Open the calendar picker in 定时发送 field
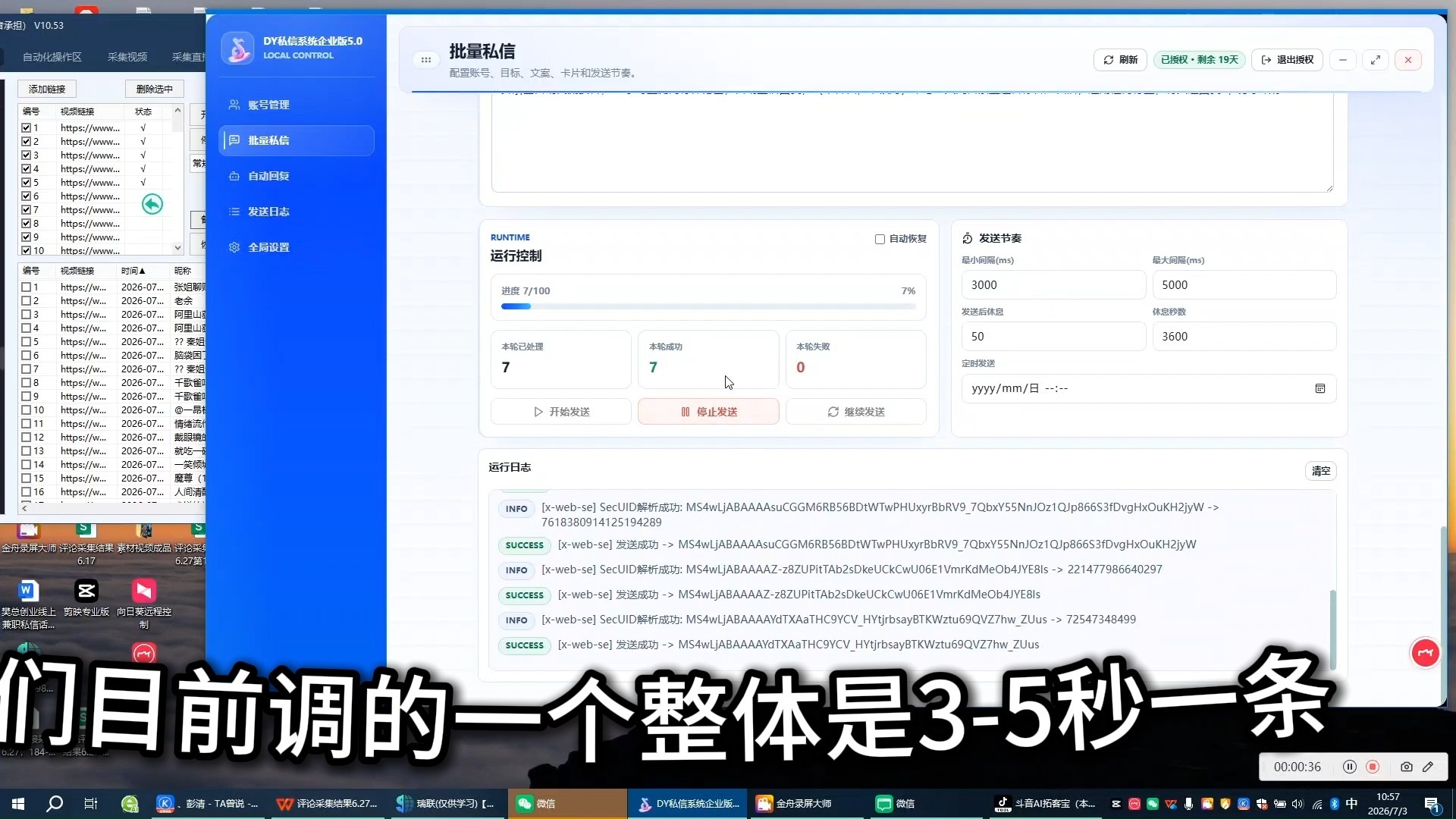Image resolution: width=1456 pixels, height=819 pixels. [x=1320, y=388]
